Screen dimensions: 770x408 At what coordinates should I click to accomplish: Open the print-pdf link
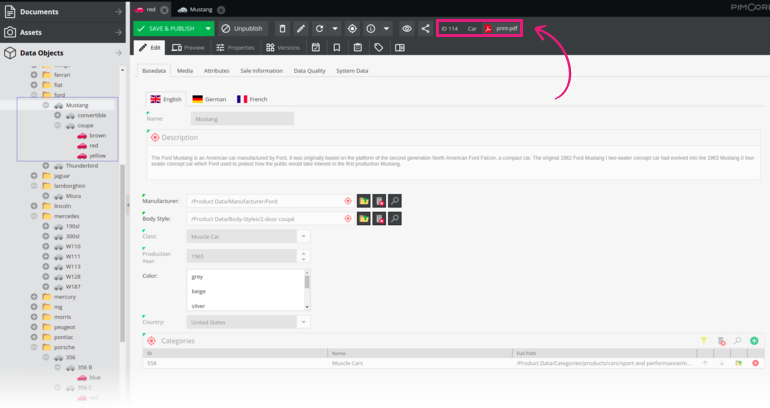pos(501,28)
